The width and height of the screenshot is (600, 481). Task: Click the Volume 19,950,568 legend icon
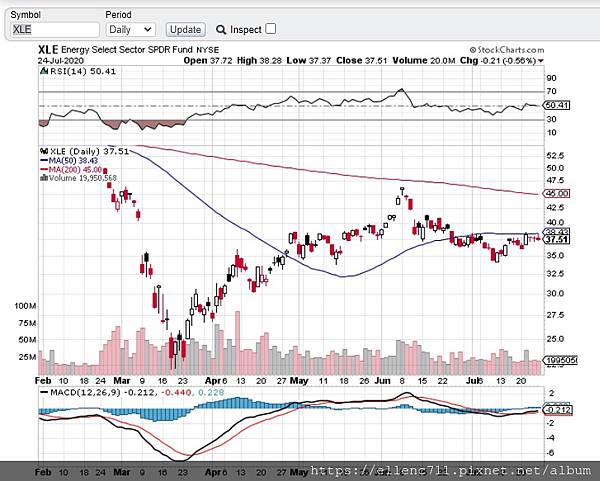(x=44, y=178)
